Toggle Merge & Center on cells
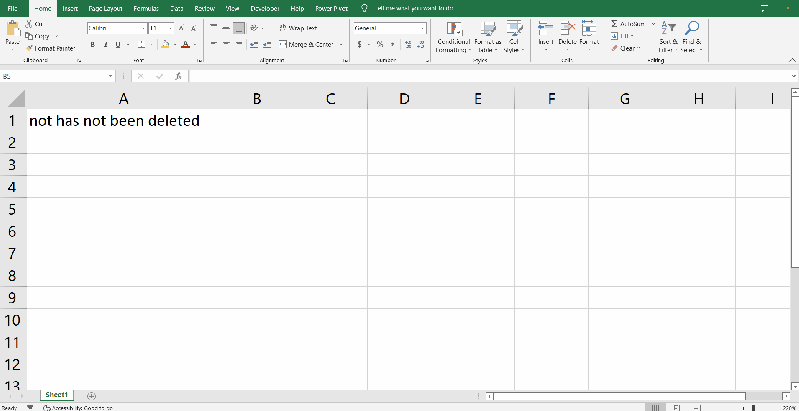The height and width of the screenshot is (411, 799). pos(307,44)
